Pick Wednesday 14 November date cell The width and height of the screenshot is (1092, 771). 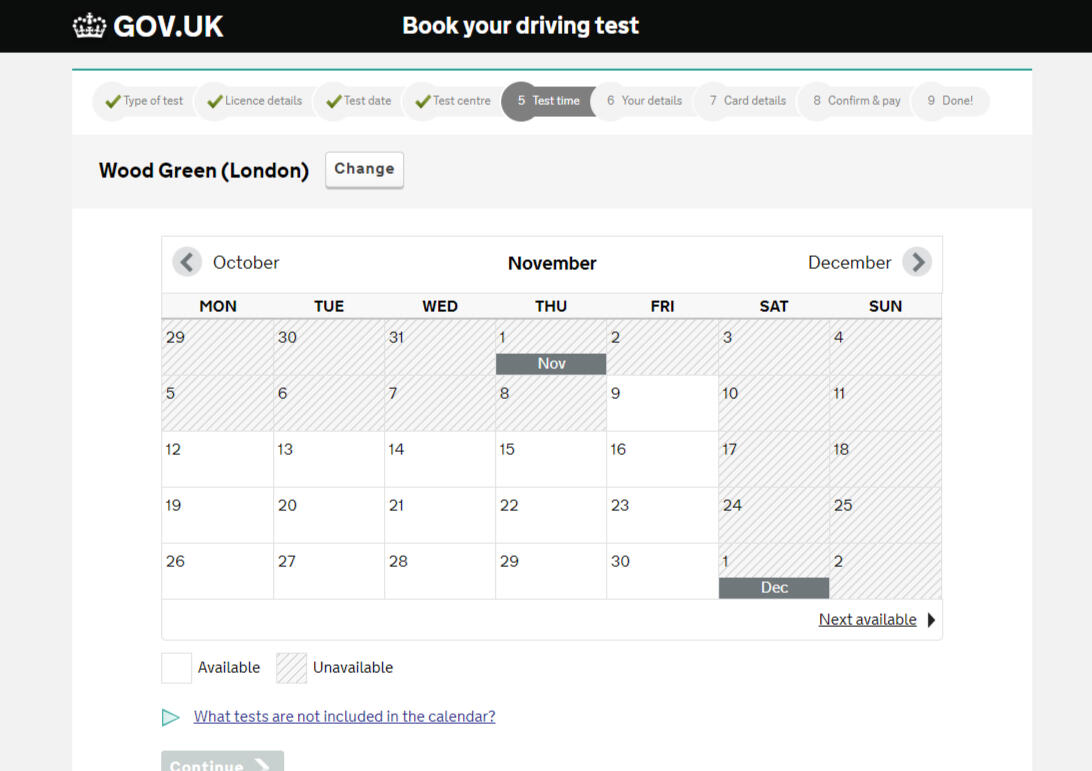tap(439, 459)
